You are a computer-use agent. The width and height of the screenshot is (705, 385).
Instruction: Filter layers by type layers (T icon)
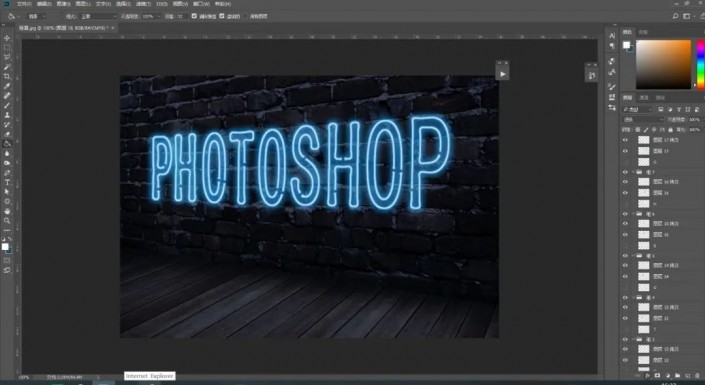point(678,109)
